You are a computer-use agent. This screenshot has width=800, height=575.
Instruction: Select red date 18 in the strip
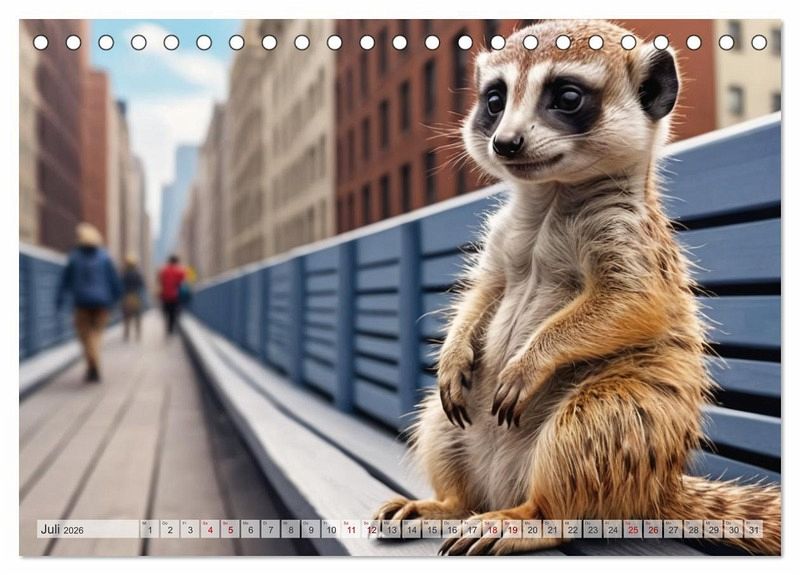(492, 530)
